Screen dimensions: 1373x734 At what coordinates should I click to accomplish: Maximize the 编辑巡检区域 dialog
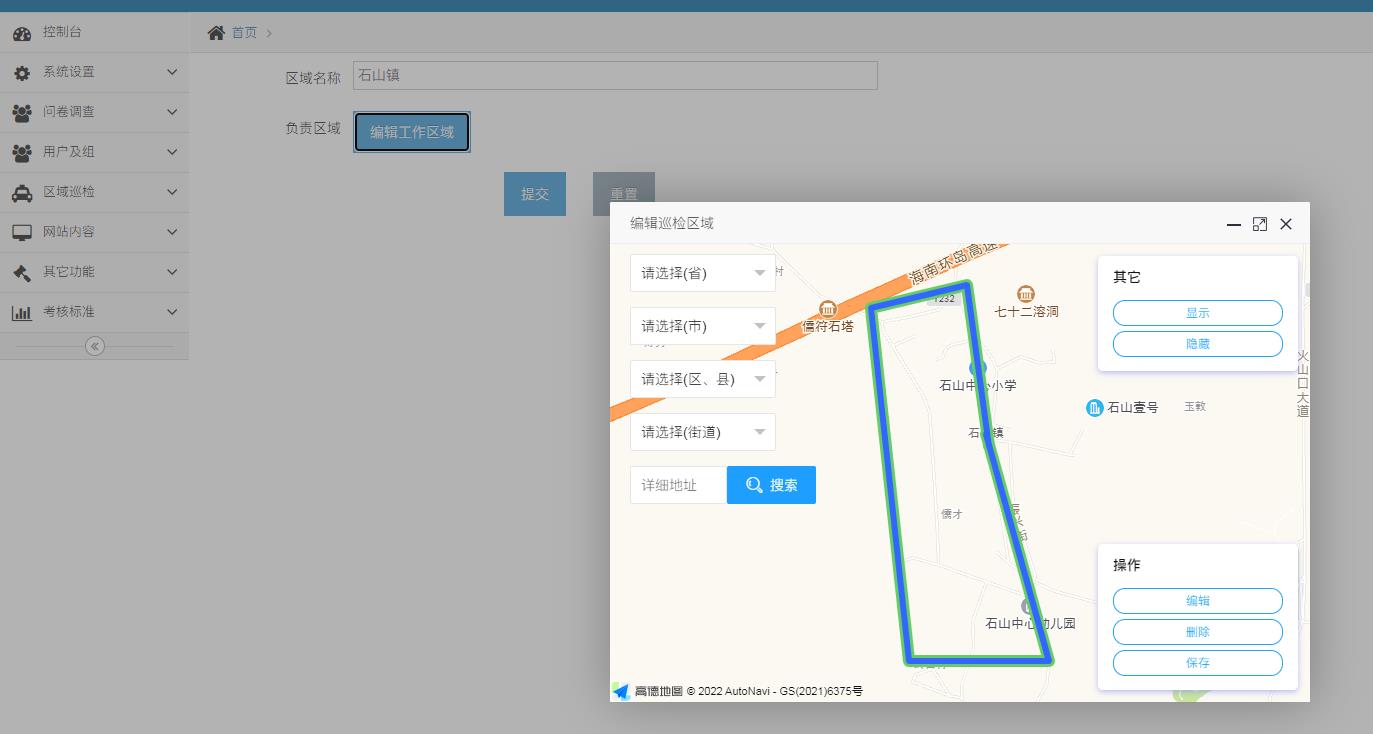pos(1260,224)
